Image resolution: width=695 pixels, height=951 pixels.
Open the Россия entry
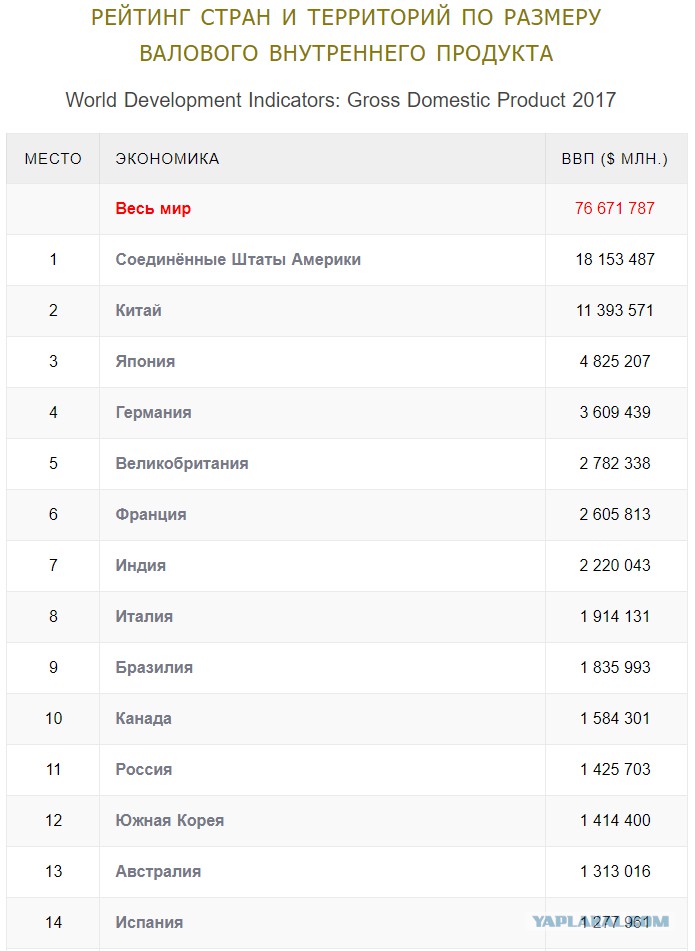click(x=144, y=769)
